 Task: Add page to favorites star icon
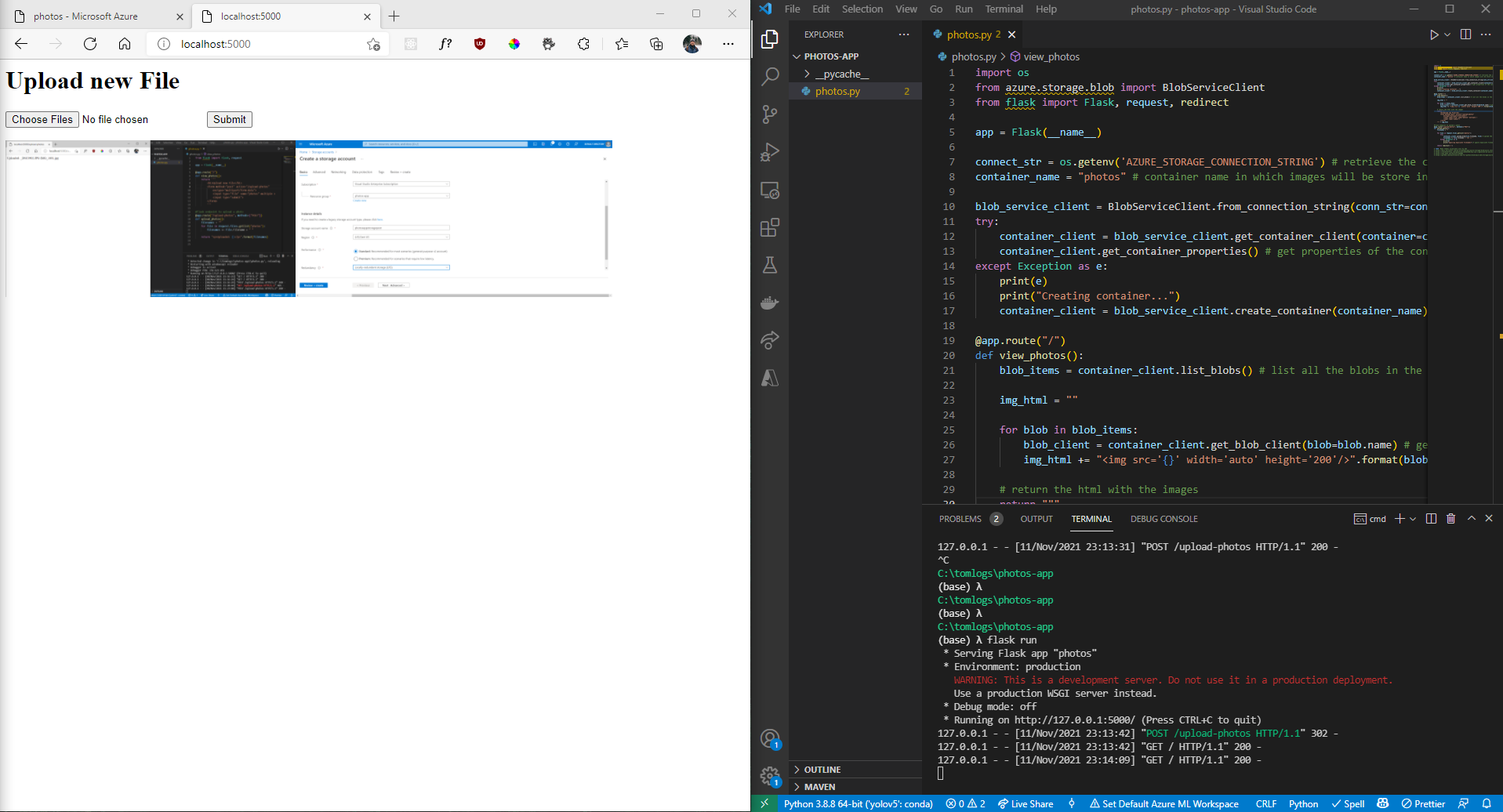pyautogui.click(x=373, y=45)
